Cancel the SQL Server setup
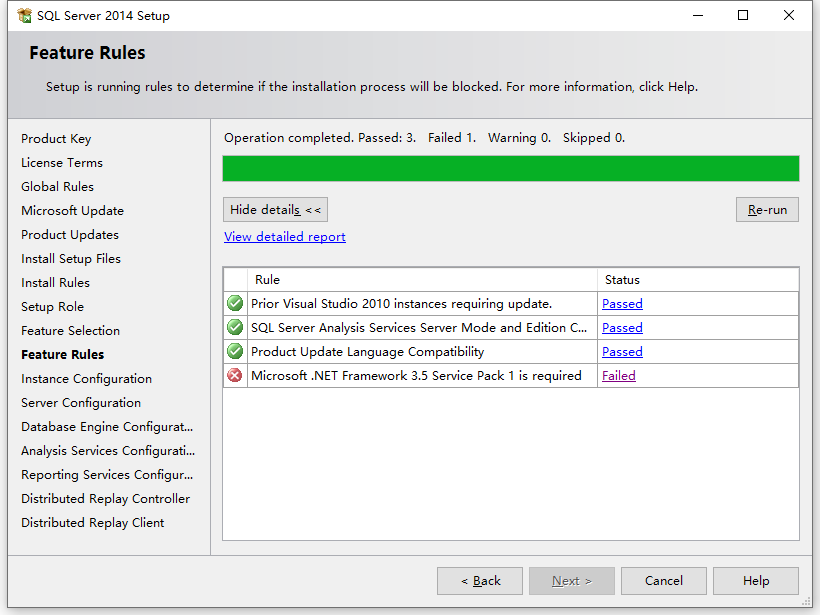The height and width of the screenshot is (615, 820). tap(664, 581)
